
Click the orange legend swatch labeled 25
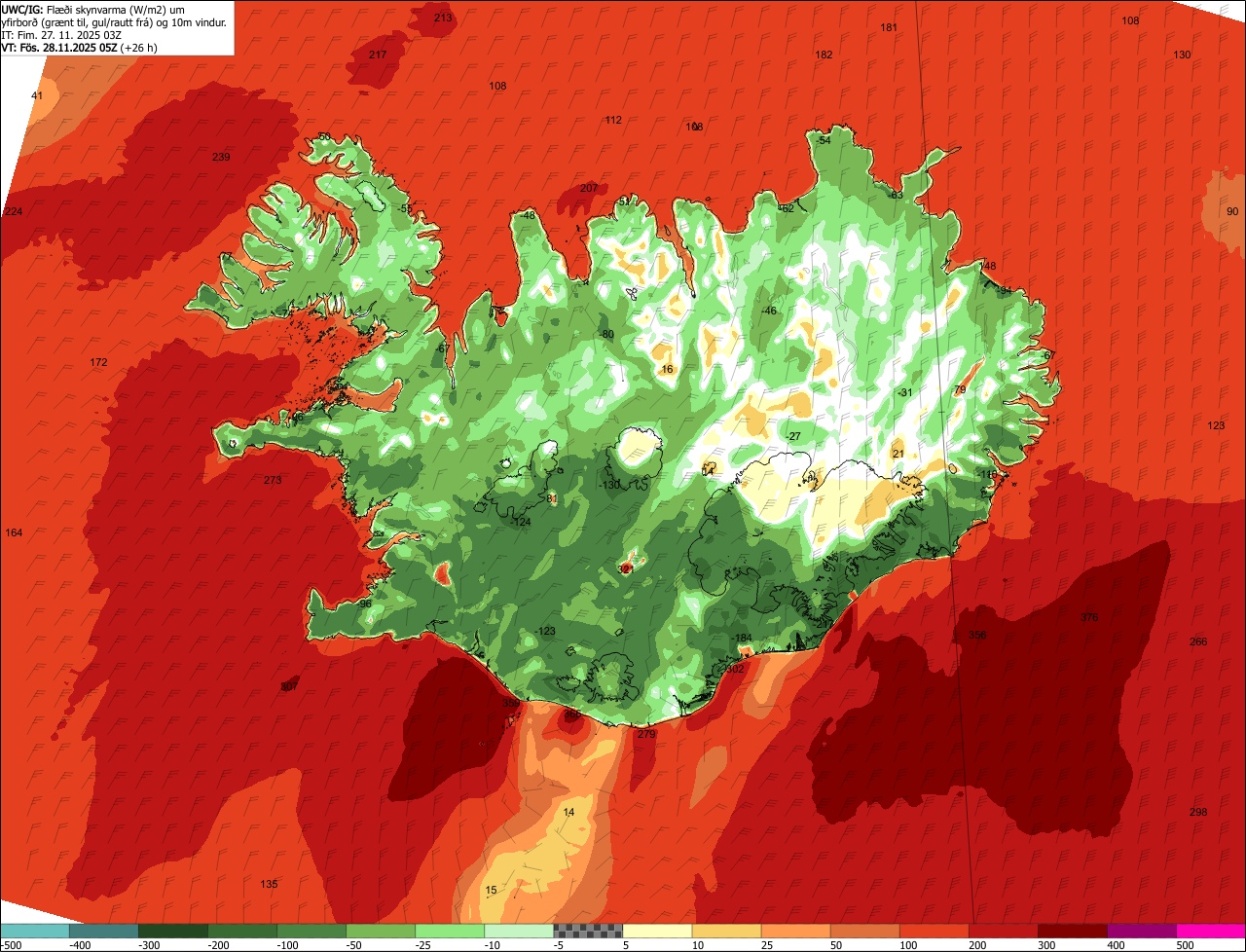[795, 932]
